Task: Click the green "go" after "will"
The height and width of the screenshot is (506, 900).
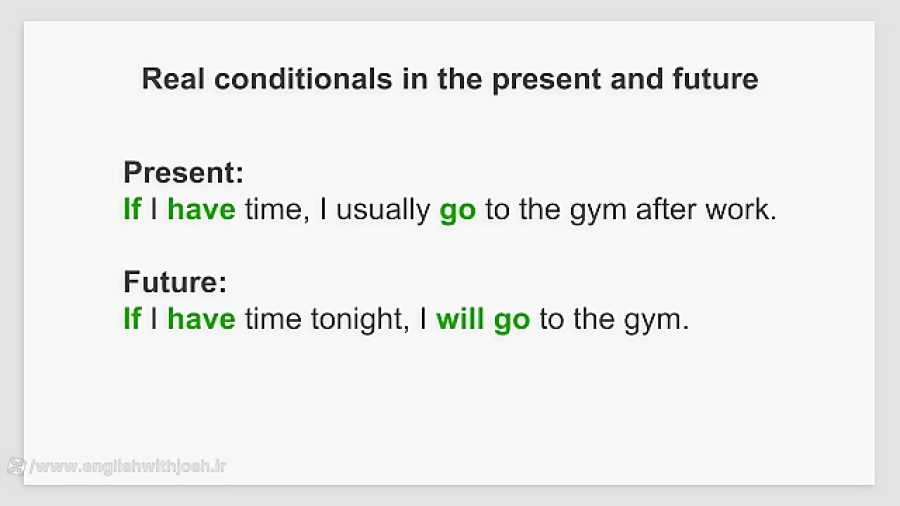Action: (x=511, y=321)
